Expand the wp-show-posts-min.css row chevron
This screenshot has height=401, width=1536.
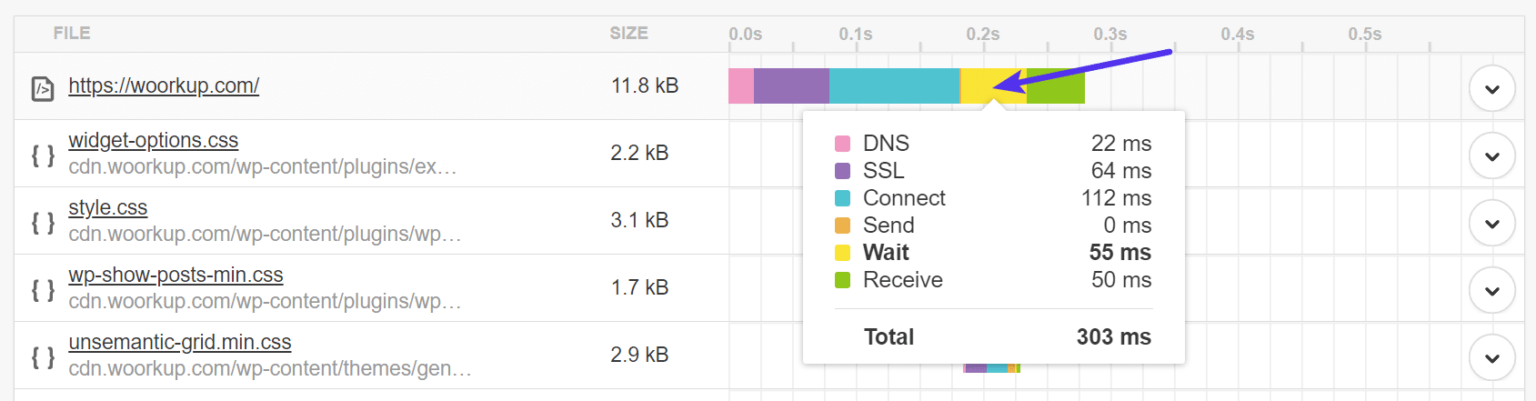(1492, 290)
